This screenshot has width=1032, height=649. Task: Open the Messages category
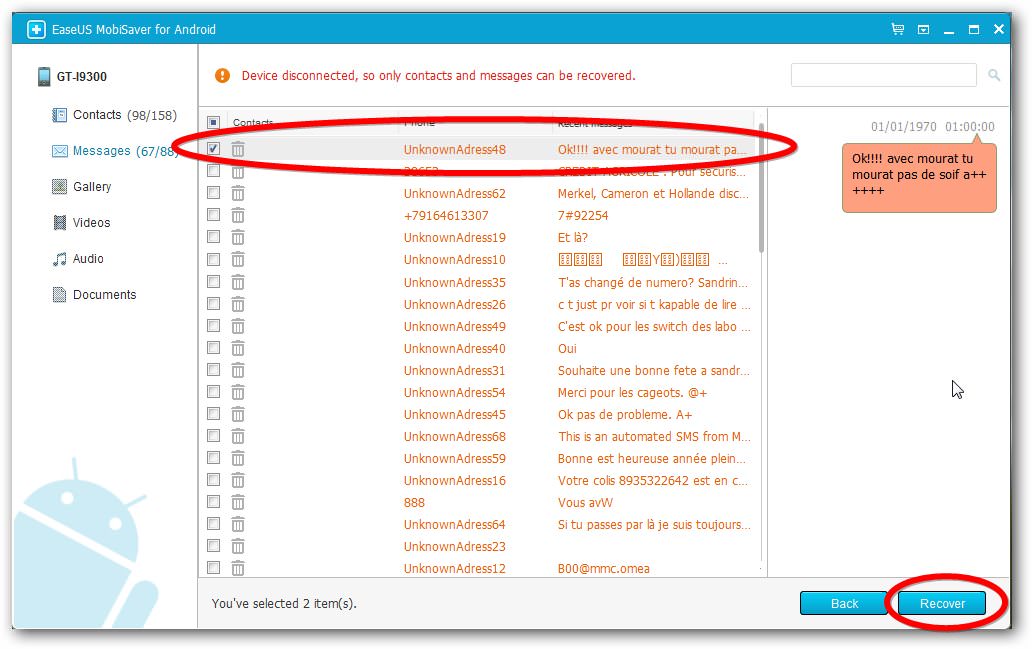[x=115, y=151]
